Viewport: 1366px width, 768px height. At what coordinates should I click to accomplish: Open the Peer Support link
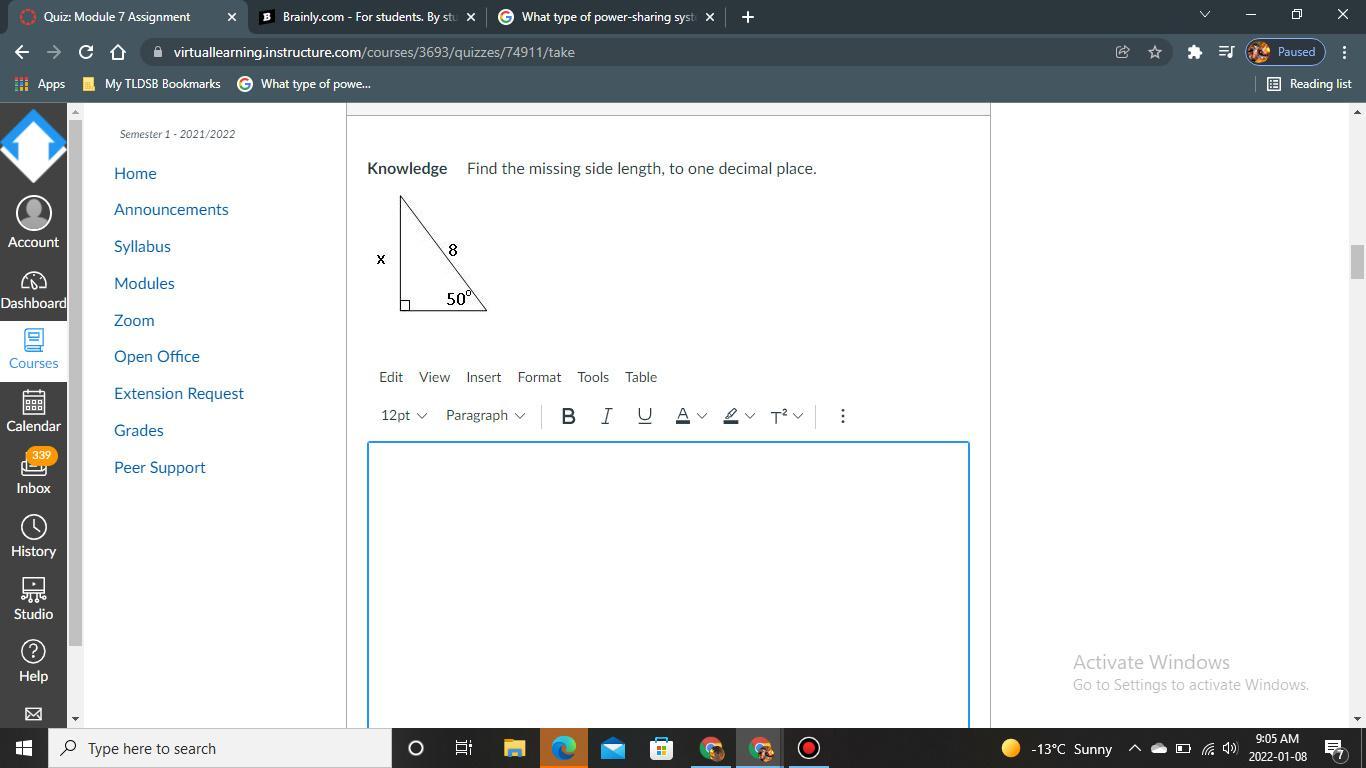[x=160, y=468]
